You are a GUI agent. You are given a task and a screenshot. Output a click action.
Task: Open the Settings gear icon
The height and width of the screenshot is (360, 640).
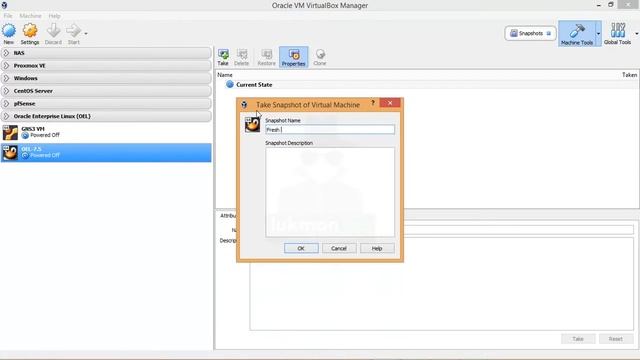pos(30,31)
